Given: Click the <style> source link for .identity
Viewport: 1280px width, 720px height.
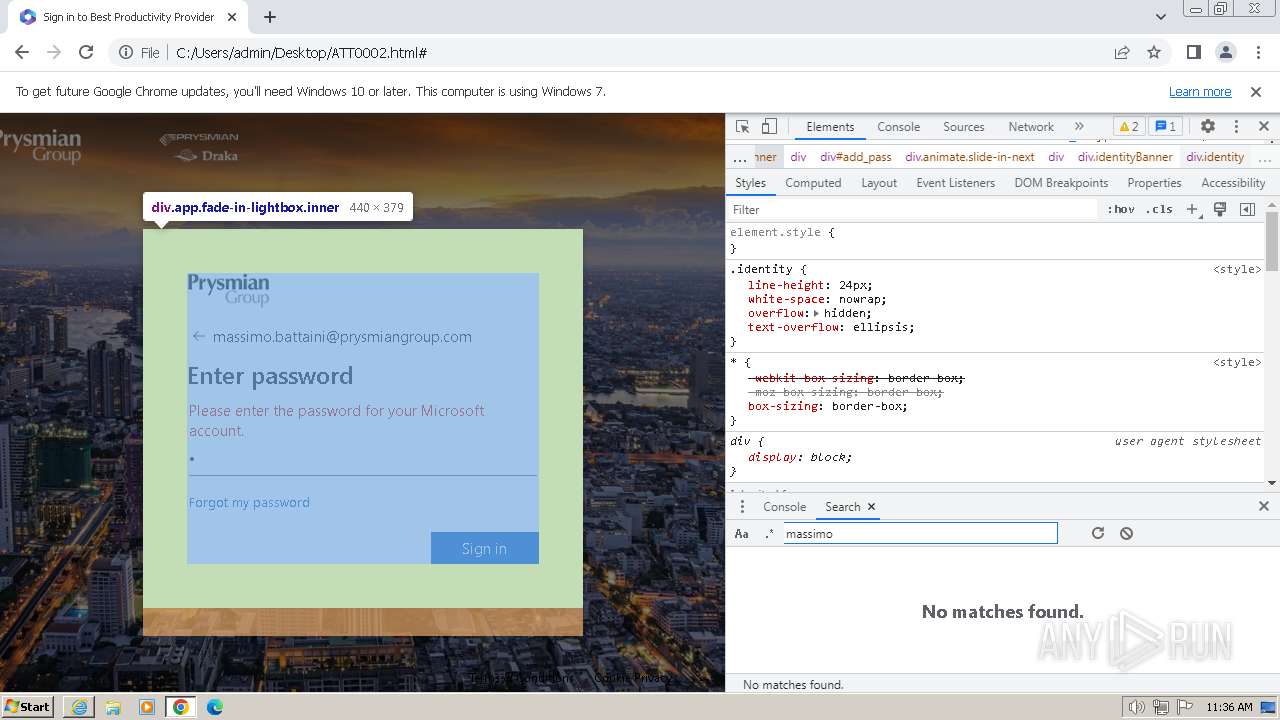Looking at the screenshot, I should [x=1237, y=269].
